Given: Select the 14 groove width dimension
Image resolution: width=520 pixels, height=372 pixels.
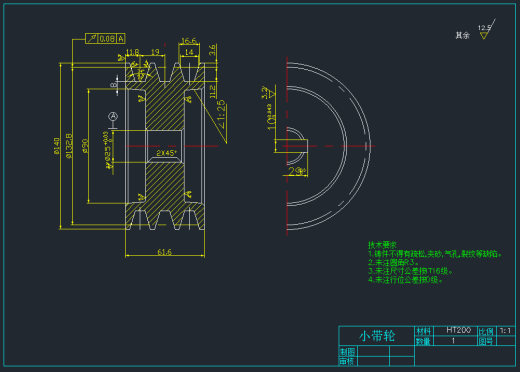Looking at the screenshot, I should 189,52.
